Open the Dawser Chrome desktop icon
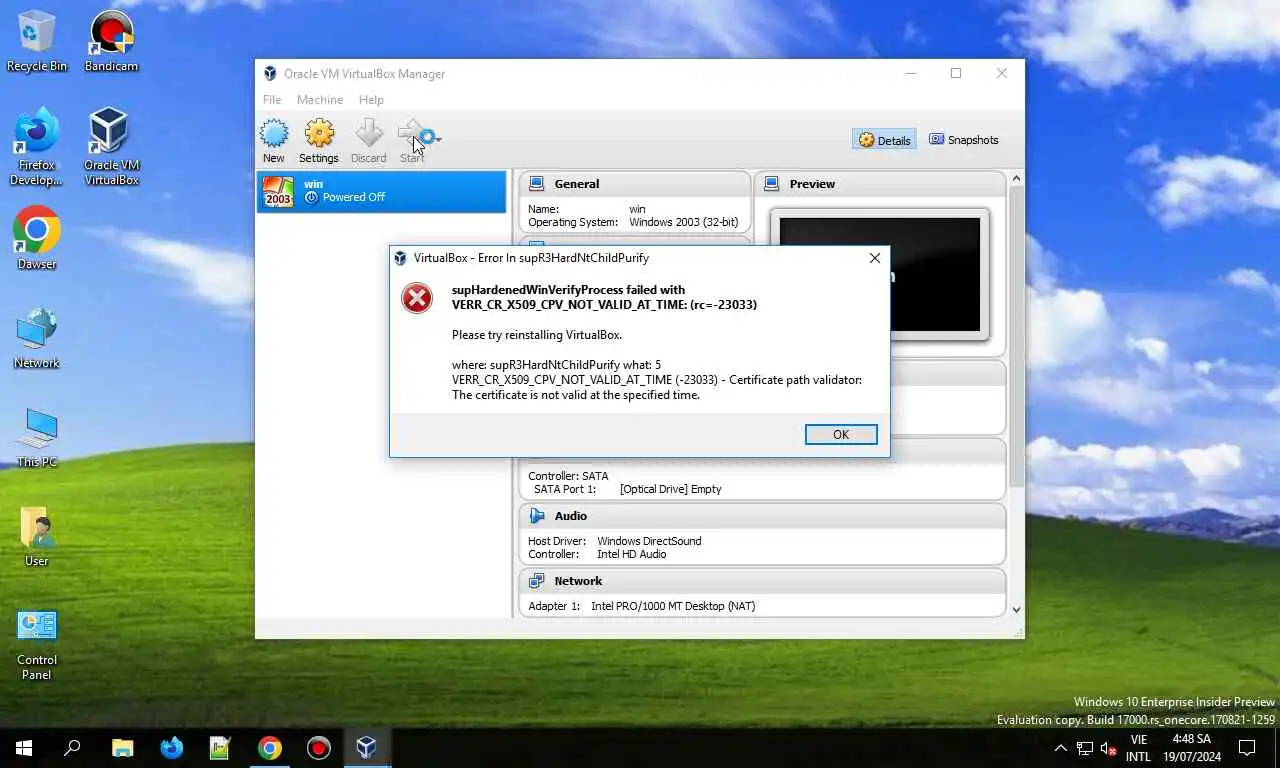The width and height of the screenshot is (1280, 768). tap(37, 238)
